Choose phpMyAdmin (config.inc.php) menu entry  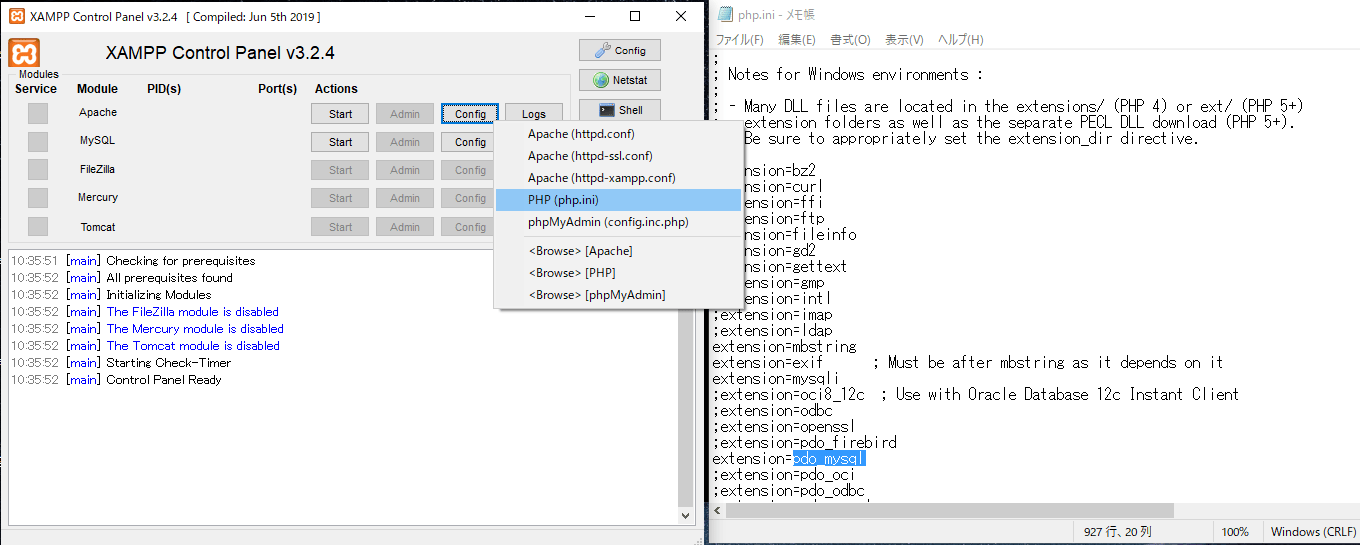click(618, 222)
